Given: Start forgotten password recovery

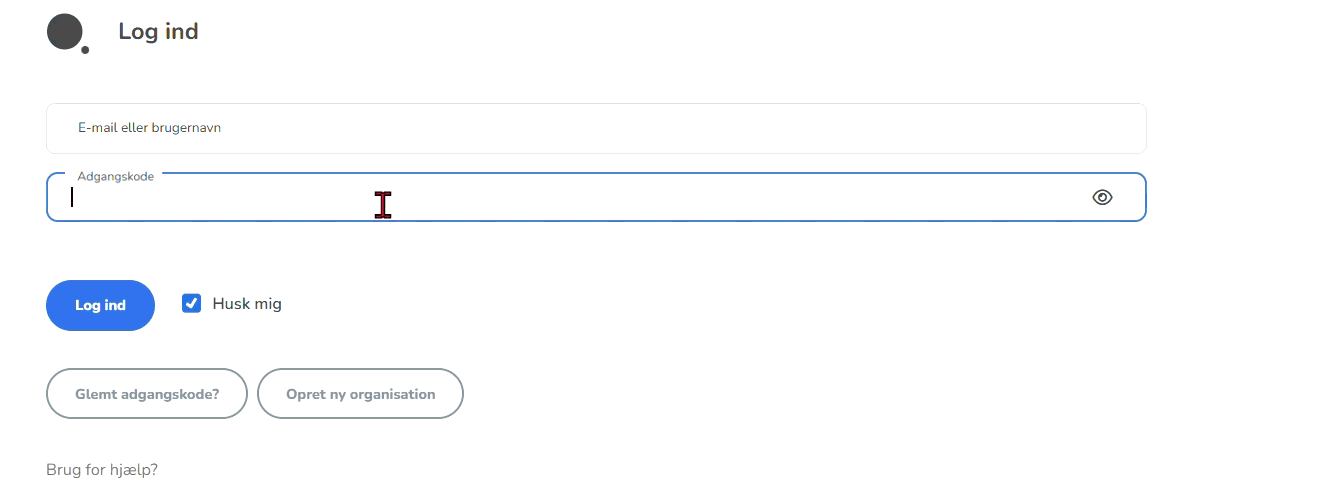Looking at the screenshot, I should [147, 394].
